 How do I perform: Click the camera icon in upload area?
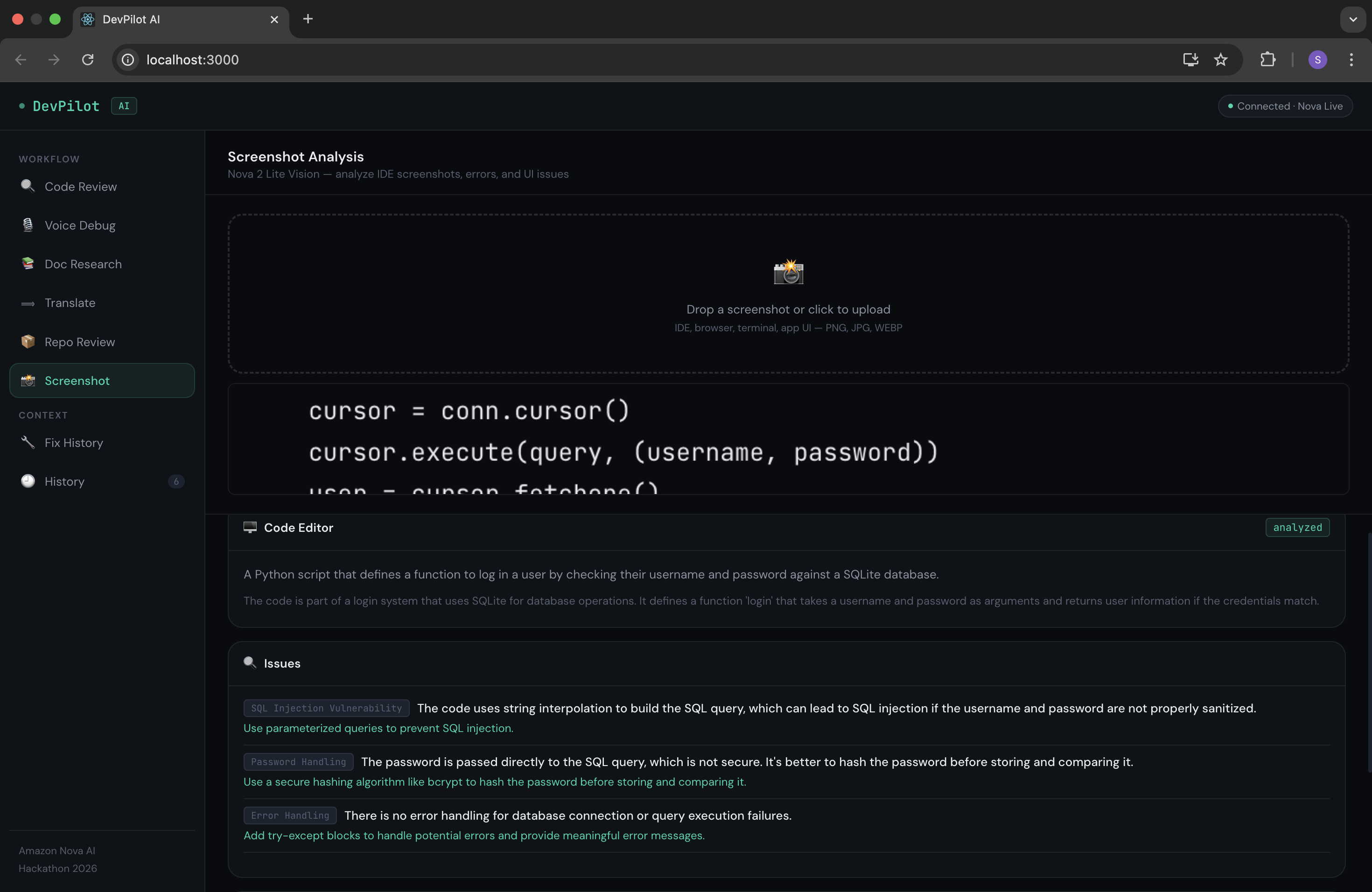(788, 272)
